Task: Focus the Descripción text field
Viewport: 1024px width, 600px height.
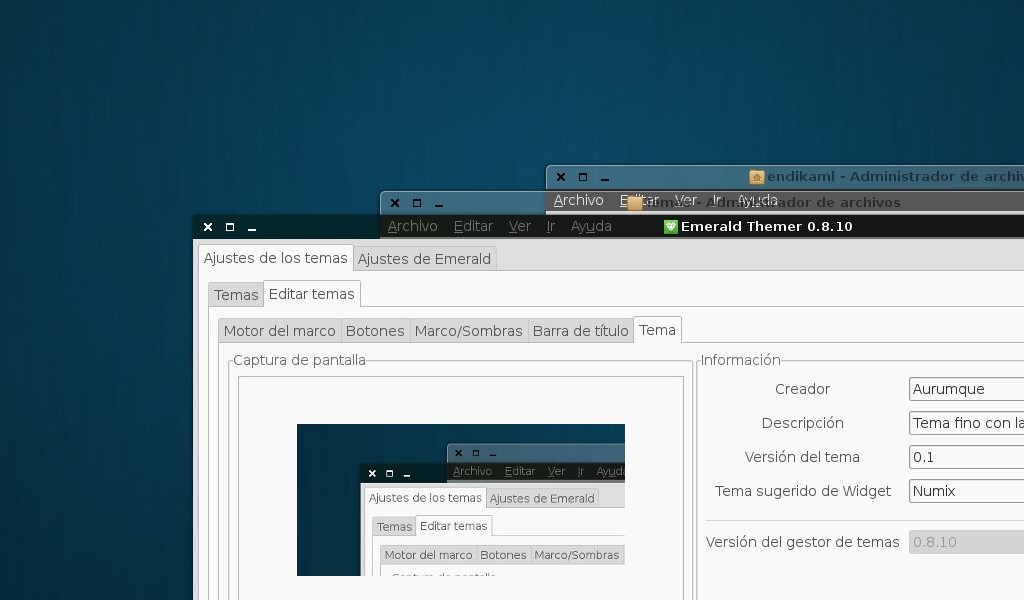Action: tap(967, 423)
